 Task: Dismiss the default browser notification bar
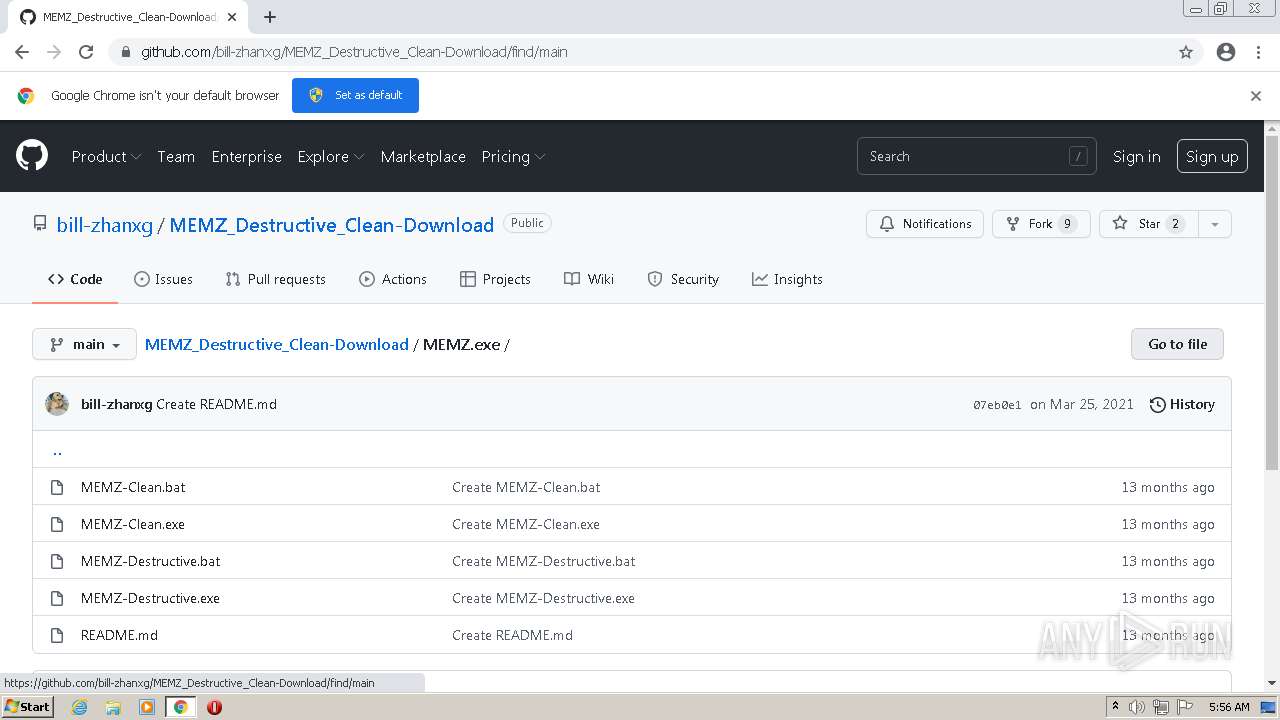(1256, 96)
